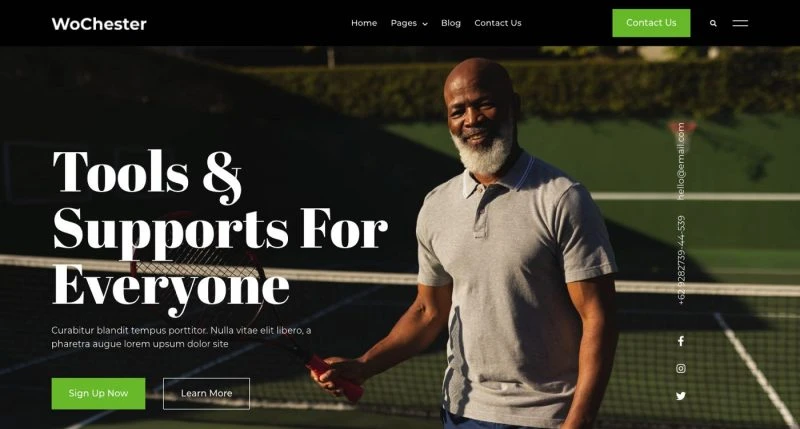This screenshot has height=429, width=800.
Task: Go to the Home menu item
Action: (x=364, y=23)
